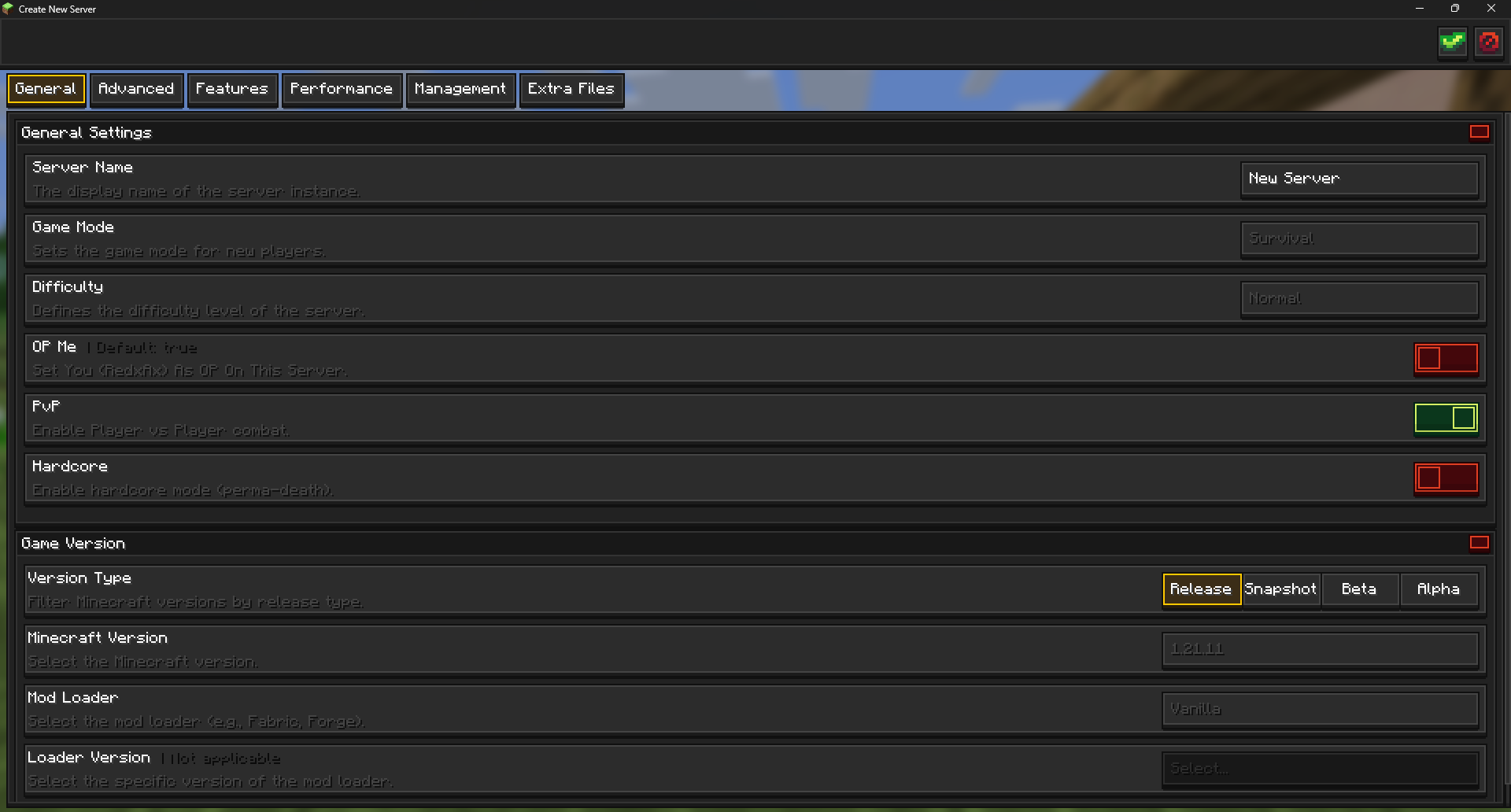1511x812 pixels.
Task: Click 'Enable hardcore mode (perma-death).' description
Action: [x=183, y=491]
